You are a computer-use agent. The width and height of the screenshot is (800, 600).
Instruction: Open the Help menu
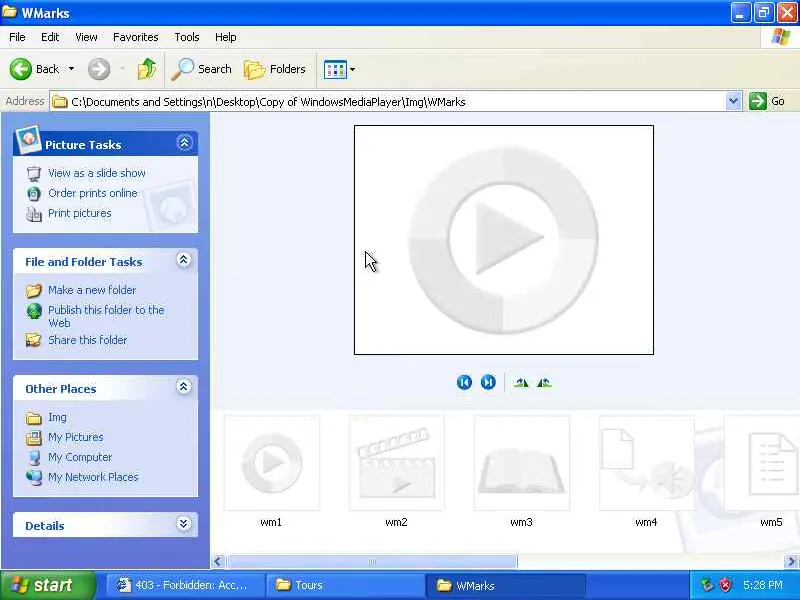click(x=226, y=37)
